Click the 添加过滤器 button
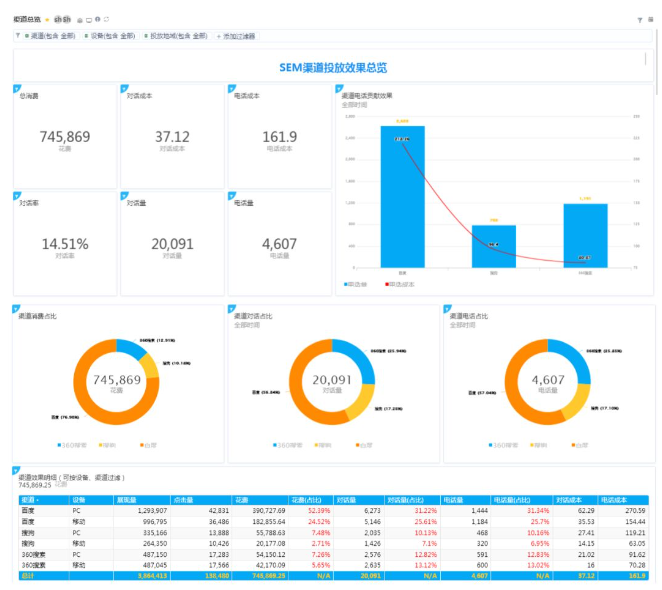The height and width of the screenshot is (590, 662). 237,36
